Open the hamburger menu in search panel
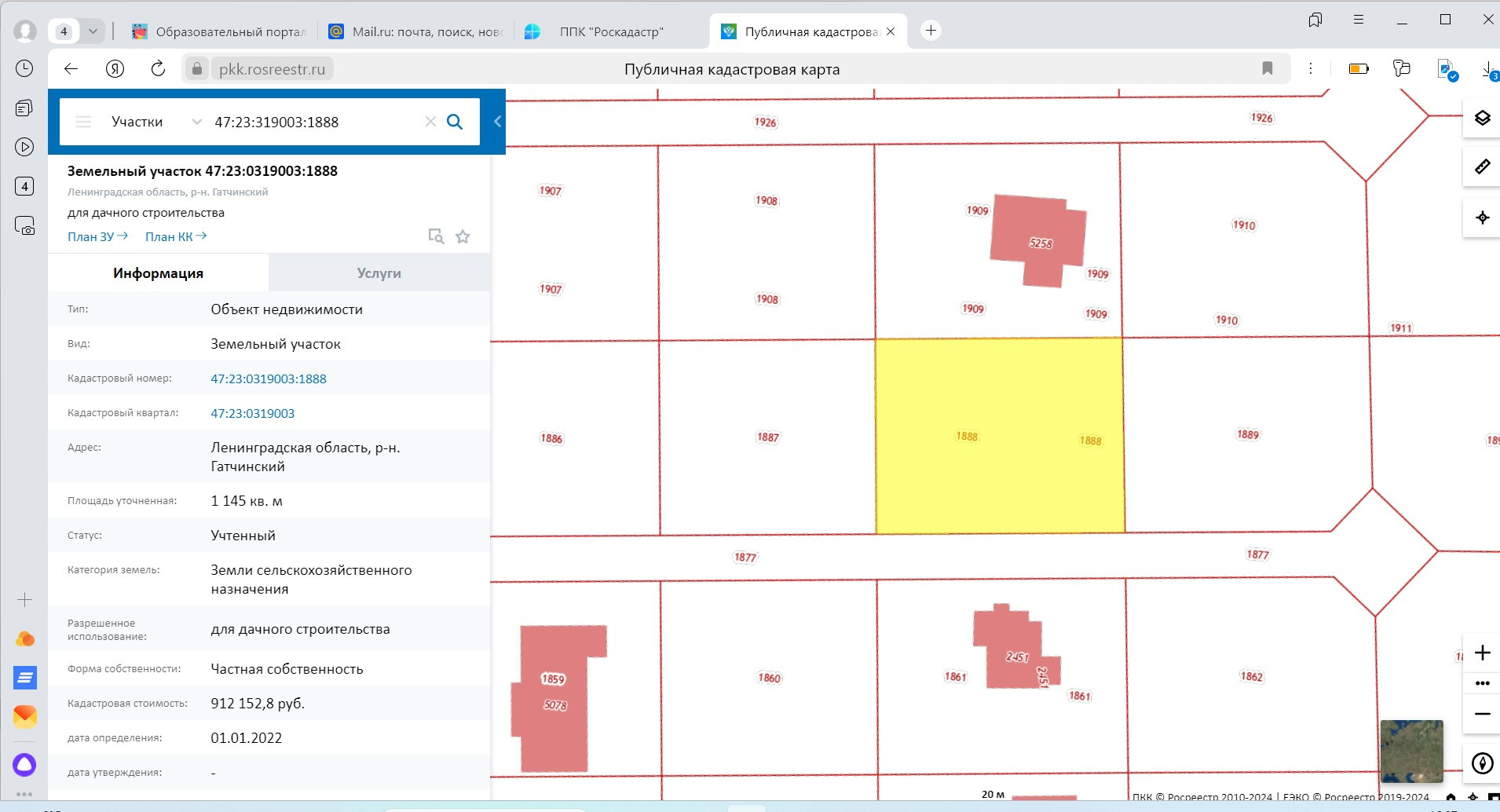 83,122
